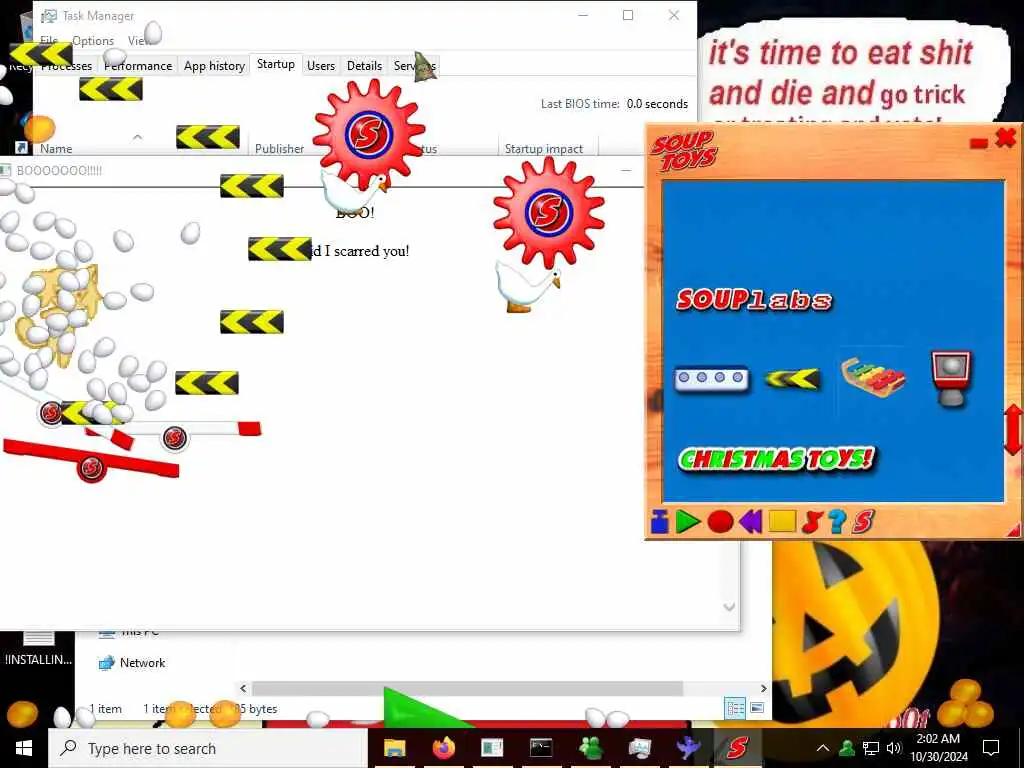
Task: Open the green Messenger taskbar icon
Action: (x=590, y=748)
